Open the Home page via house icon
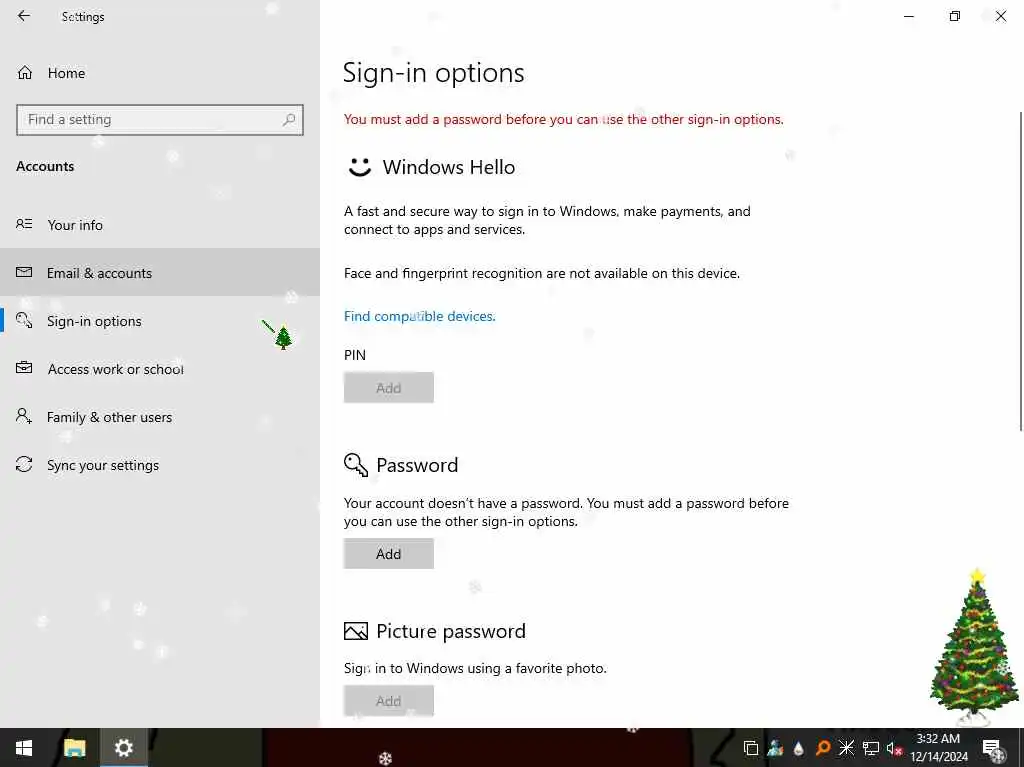1024x767 pixels. point(25,73)
